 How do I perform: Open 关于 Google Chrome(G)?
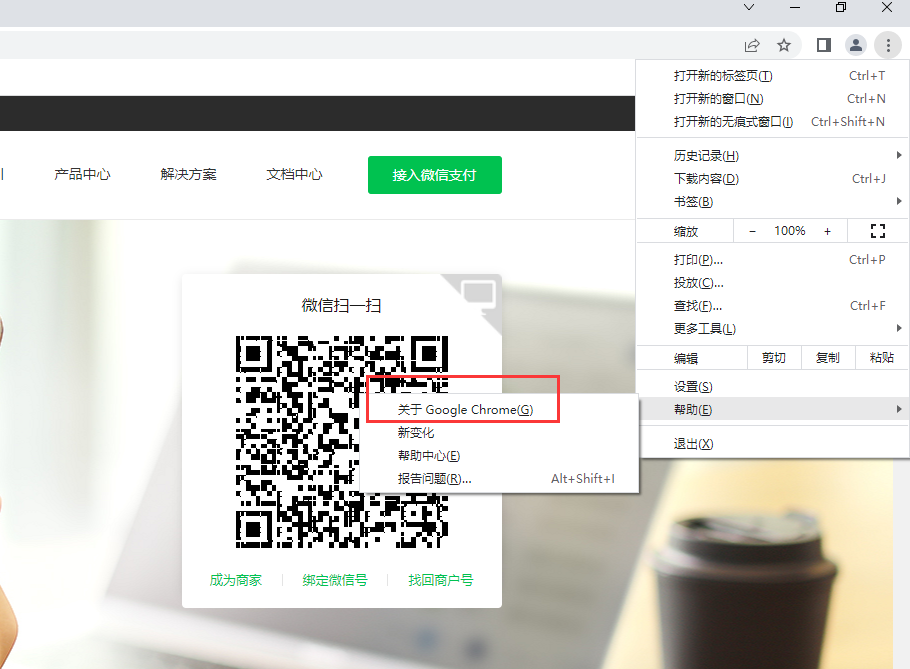point(499,409)
